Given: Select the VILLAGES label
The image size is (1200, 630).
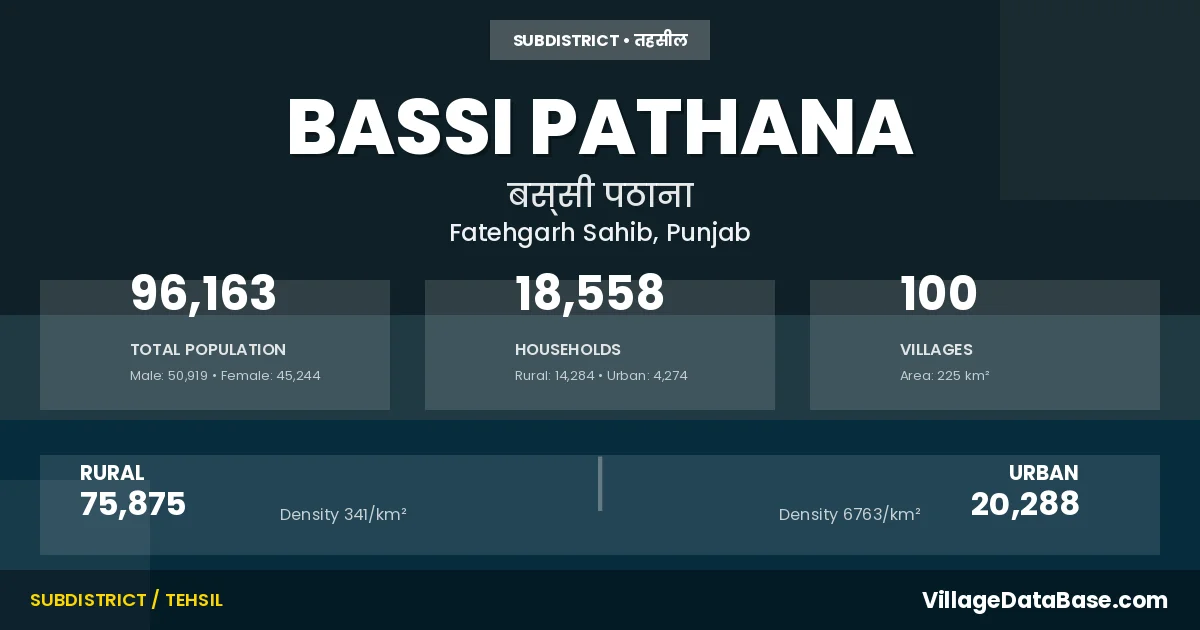Looking at the screenshot, I should [x=936, y=350].
